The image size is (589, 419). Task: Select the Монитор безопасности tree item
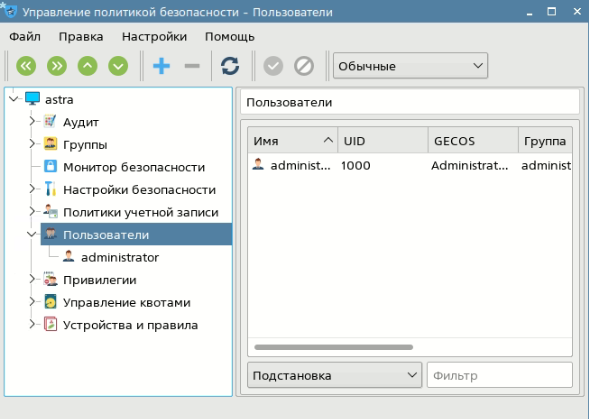134,167
